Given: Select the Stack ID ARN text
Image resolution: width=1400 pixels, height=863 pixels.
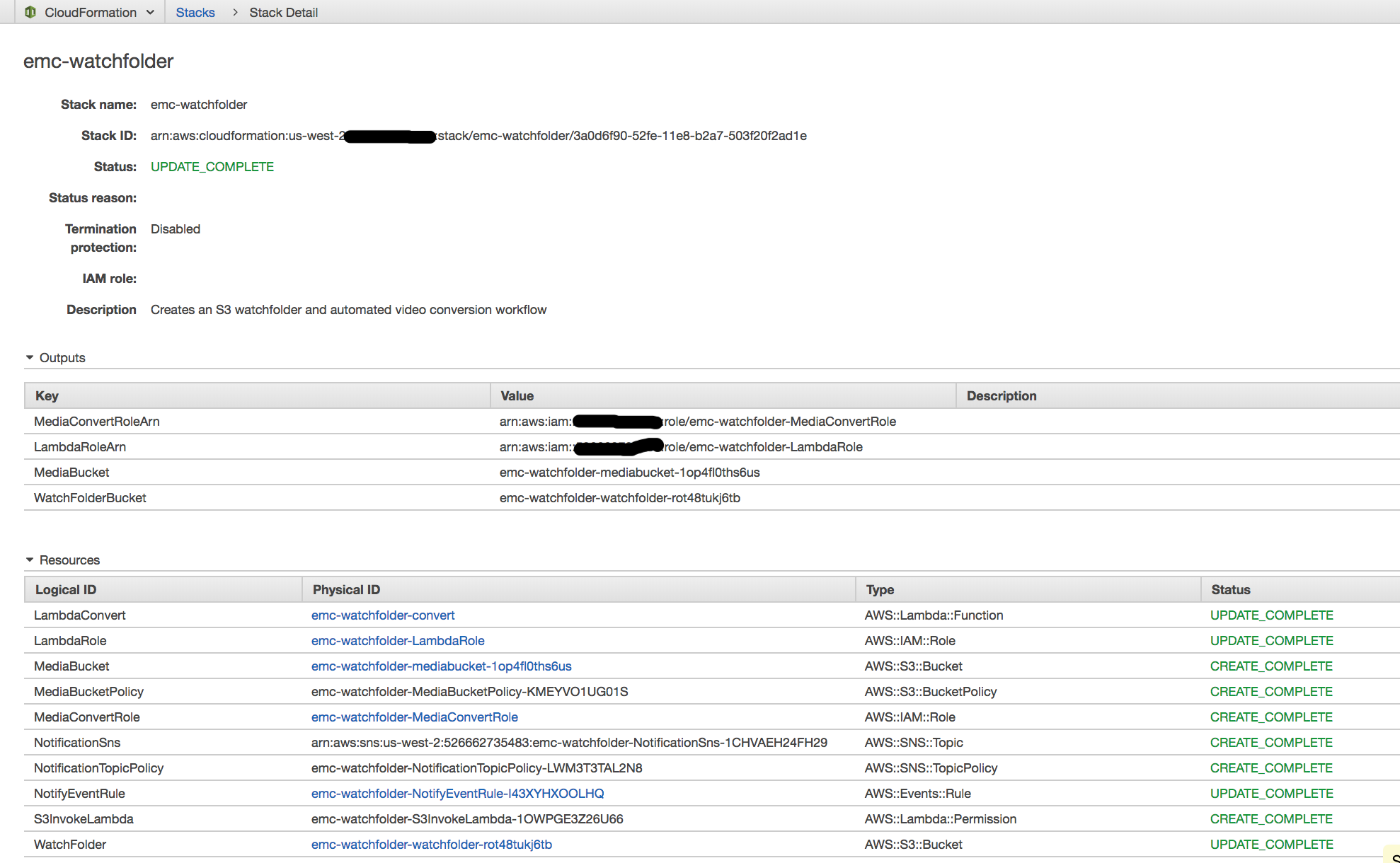Looking at the screenshot, I should click(478, 136).
